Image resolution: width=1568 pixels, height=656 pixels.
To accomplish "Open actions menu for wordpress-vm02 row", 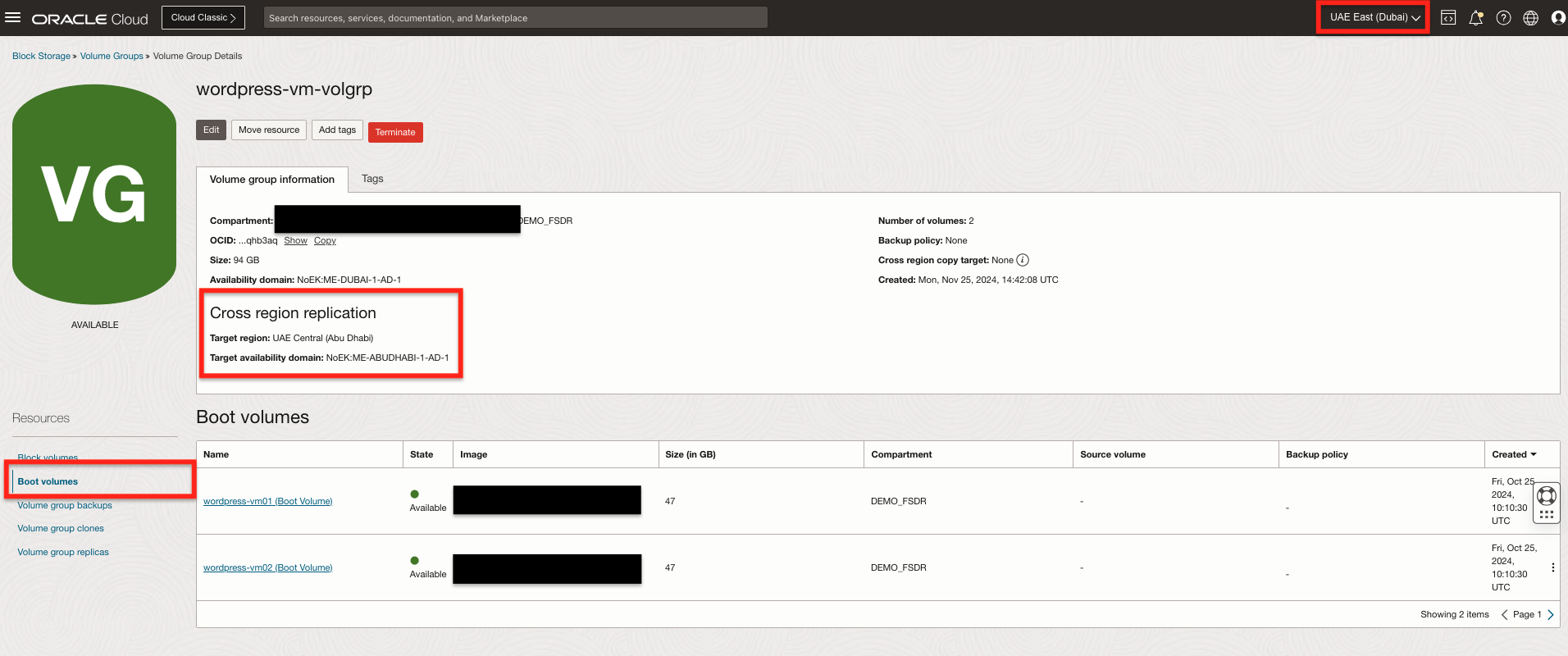I will click(x=1552, y=567).
